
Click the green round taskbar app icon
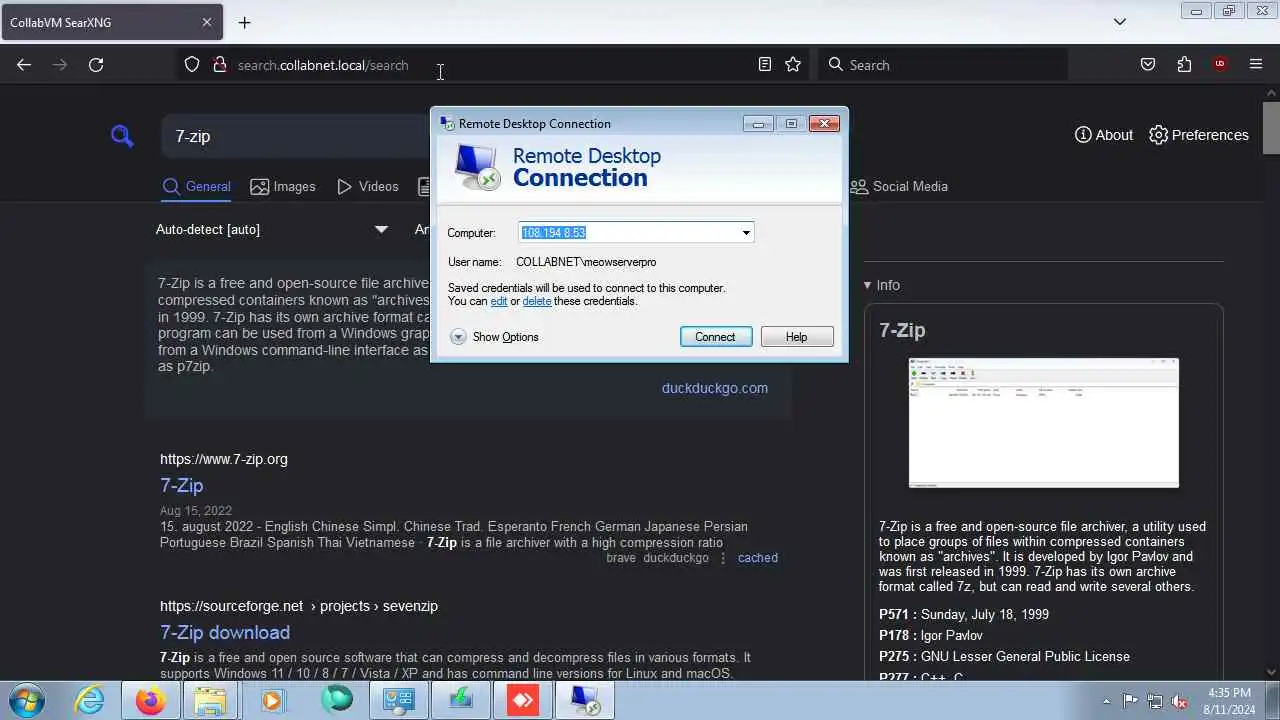[x=336, y=701]
